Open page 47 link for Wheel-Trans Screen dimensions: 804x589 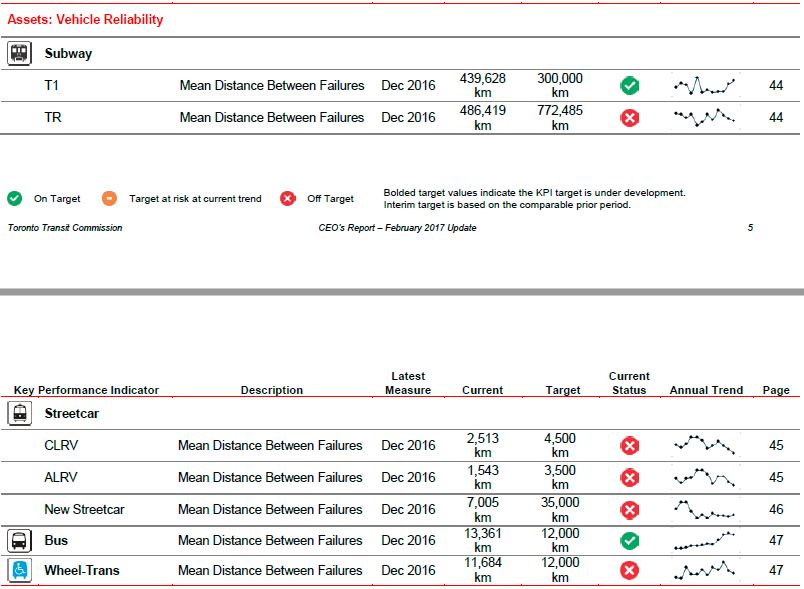776,571
